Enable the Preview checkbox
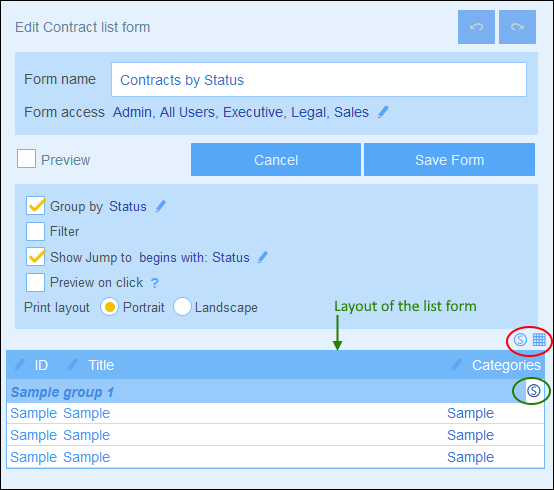Image resolution: width=554 pixels, height=490 pixels. tap(26, 159)
